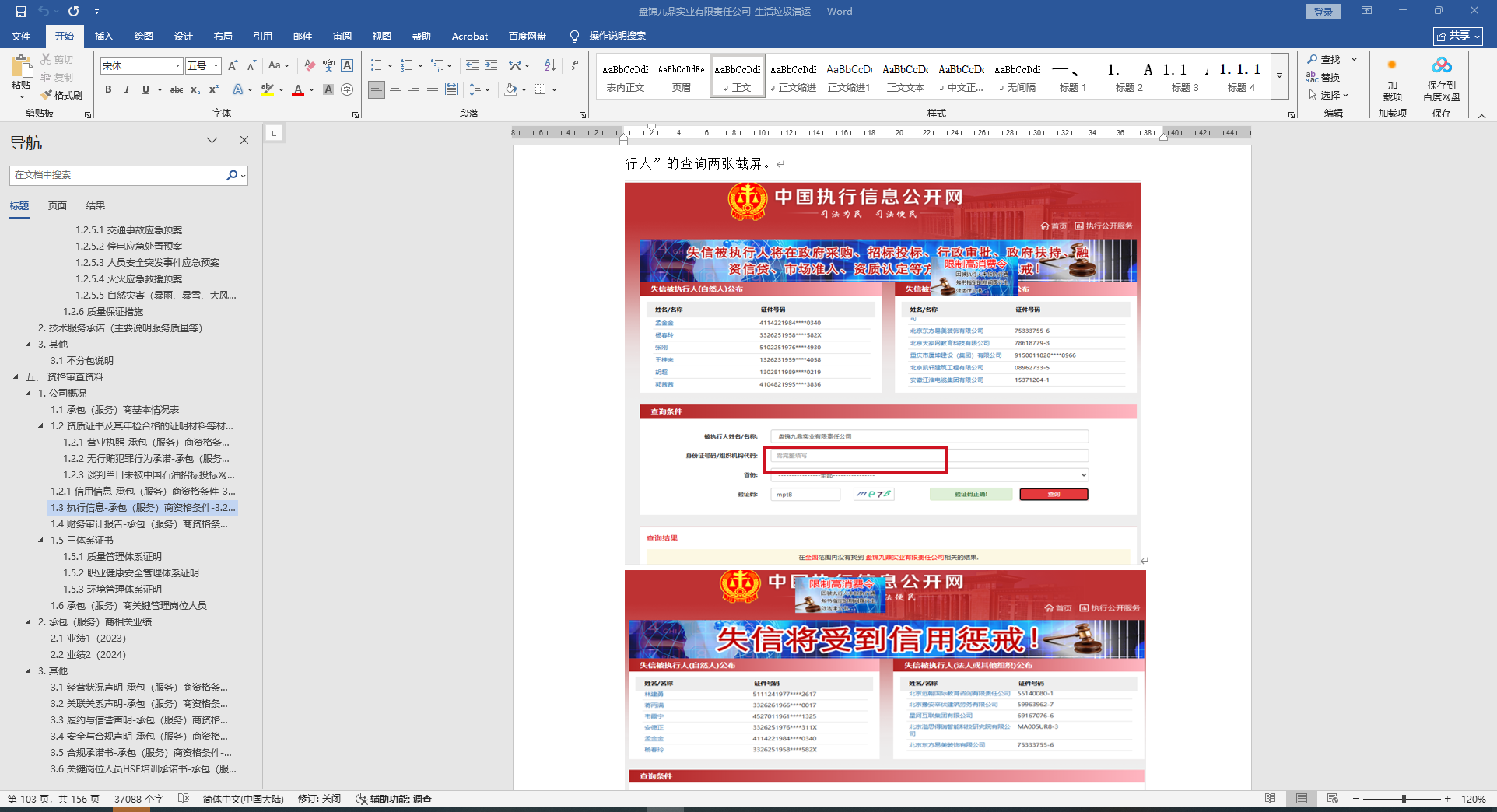Viewport: 1497px width, 812px height.
Task: Switch to the 页面 (Pages) navigation tab
Action: pos(58,206)
